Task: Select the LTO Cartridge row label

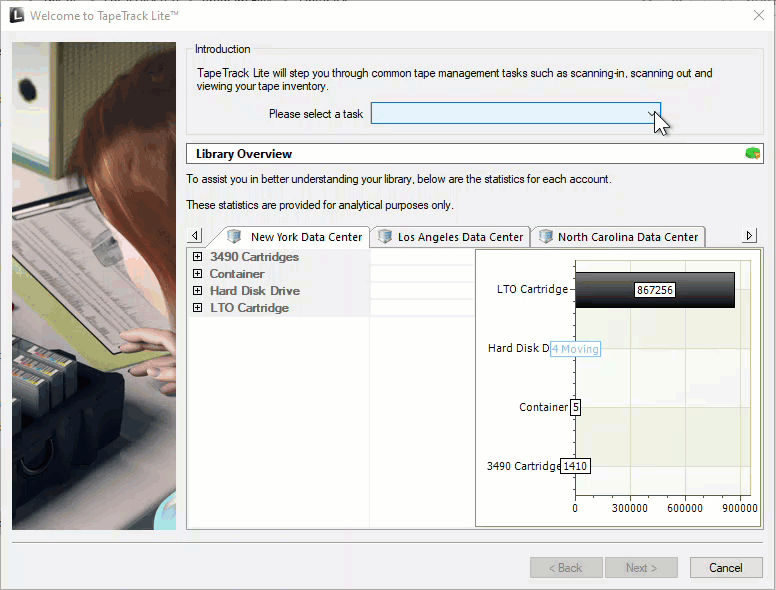Action: pyautogui.click(x=249, y=307)
